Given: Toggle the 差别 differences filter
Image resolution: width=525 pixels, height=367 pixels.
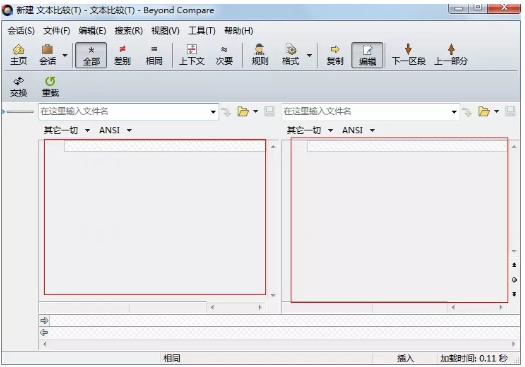Looking at the screenshot, I should 122,55.
